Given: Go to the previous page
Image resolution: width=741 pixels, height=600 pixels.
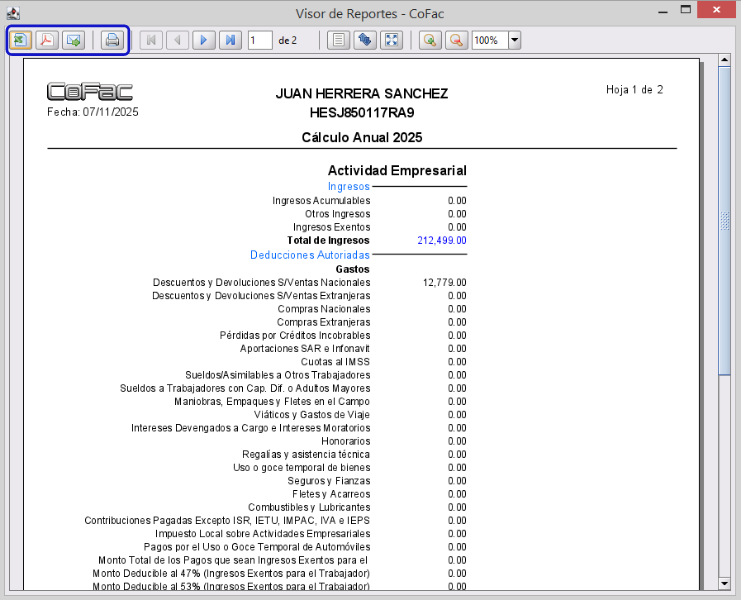Looking at the screenshot, I should pyautogui.click(x=178, y=40).
